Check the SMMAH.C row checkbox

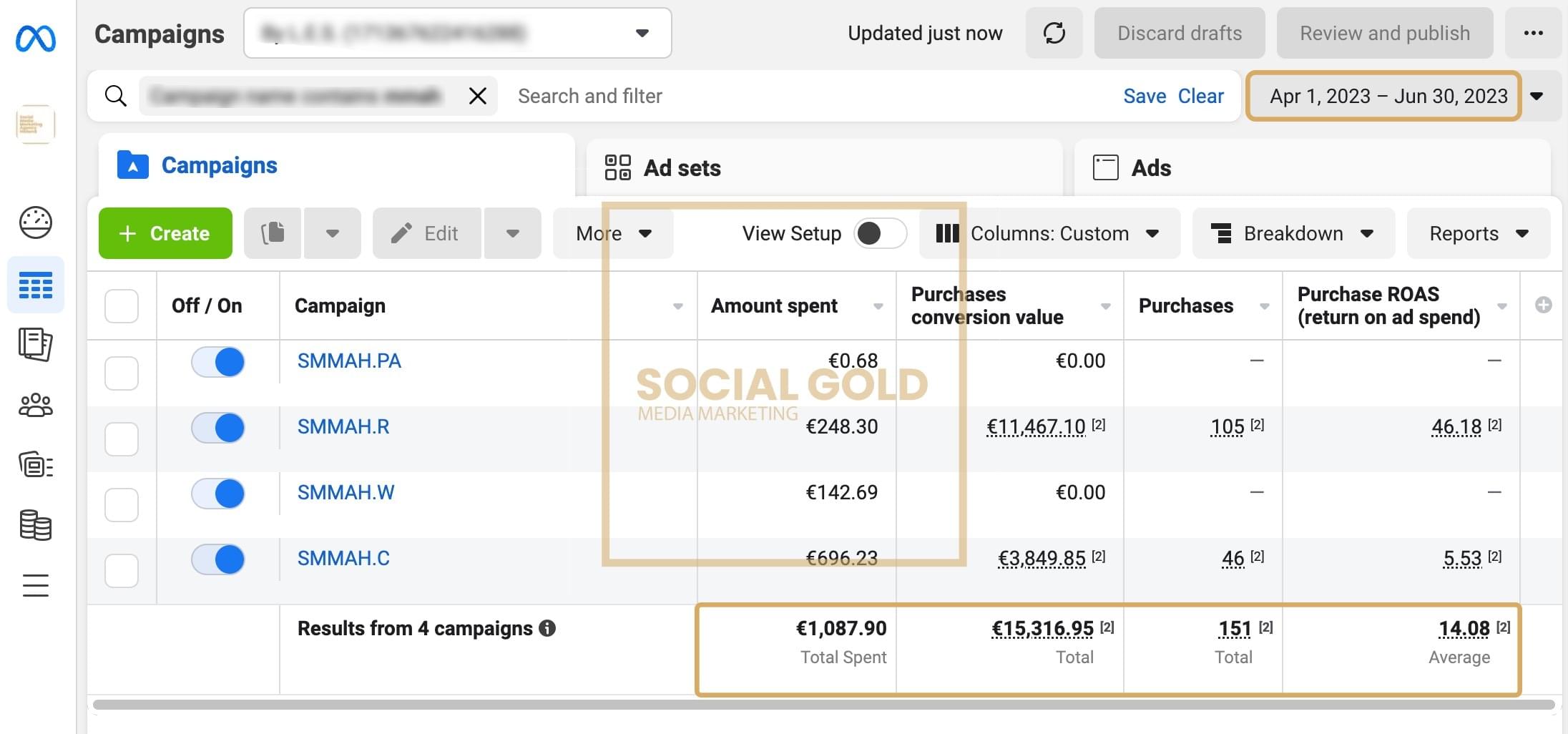[x=122, y=571]
